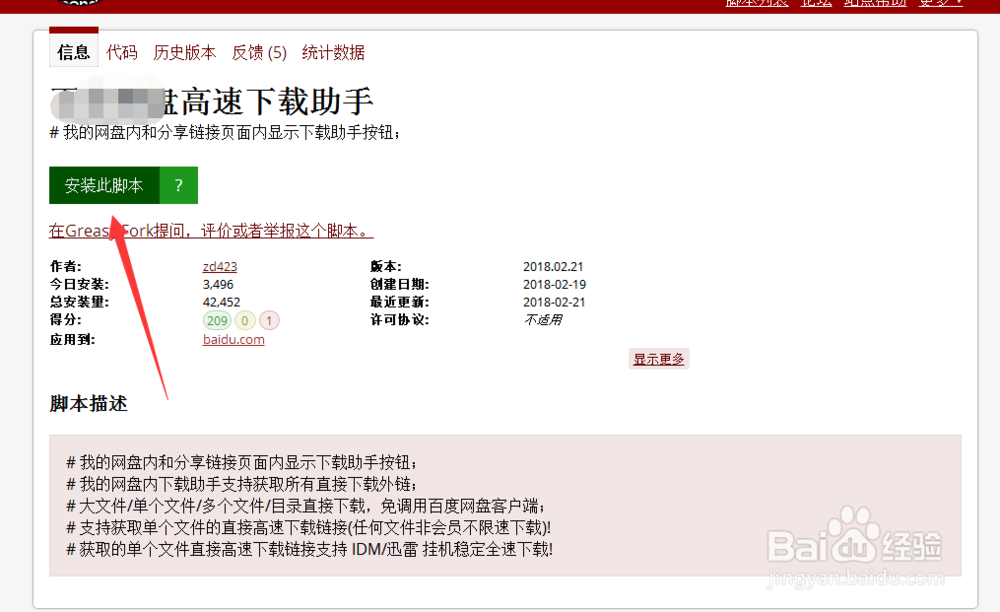Select the red 1 bad rating badge

coord(269,321)
